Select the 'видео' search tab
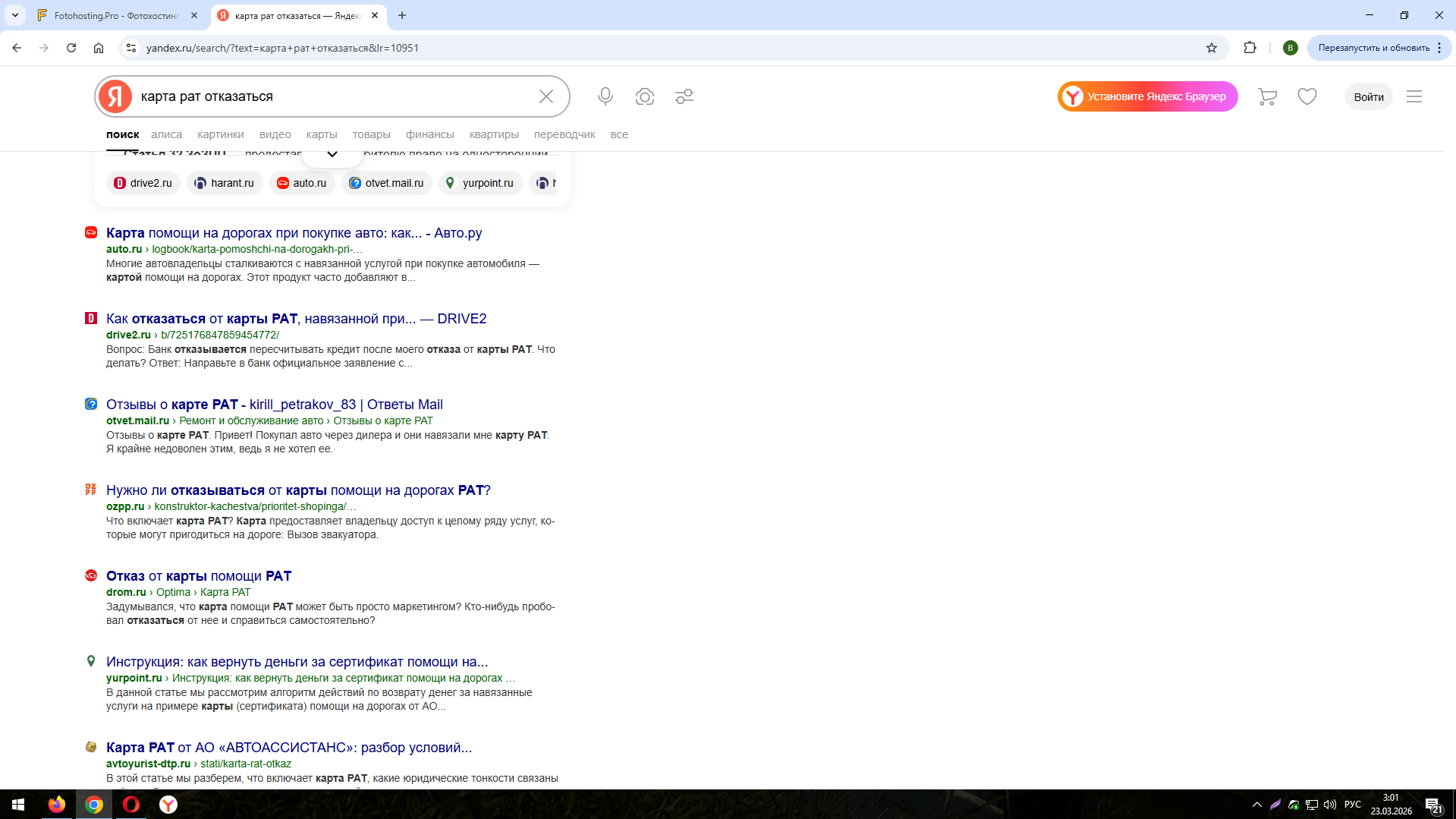 275,134
